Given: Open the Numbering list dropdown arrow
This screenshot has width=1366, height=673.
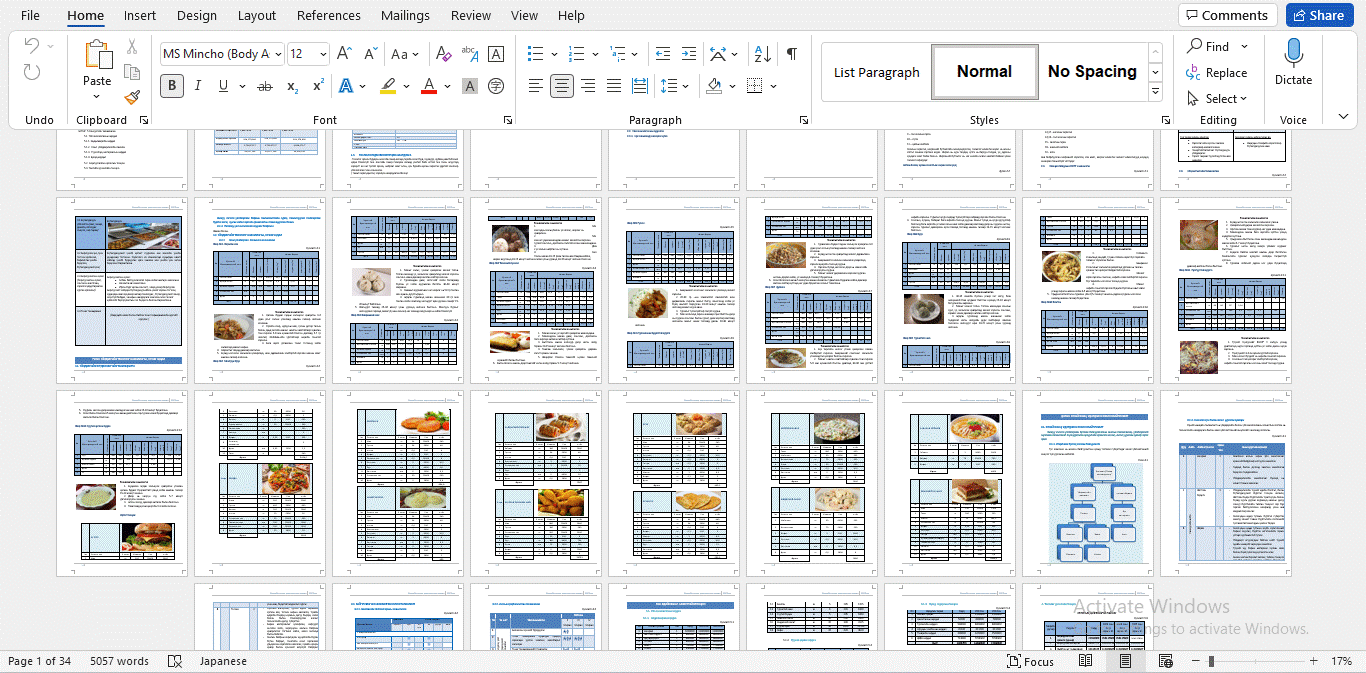Looking at the screenshot, I should (595, 54).
